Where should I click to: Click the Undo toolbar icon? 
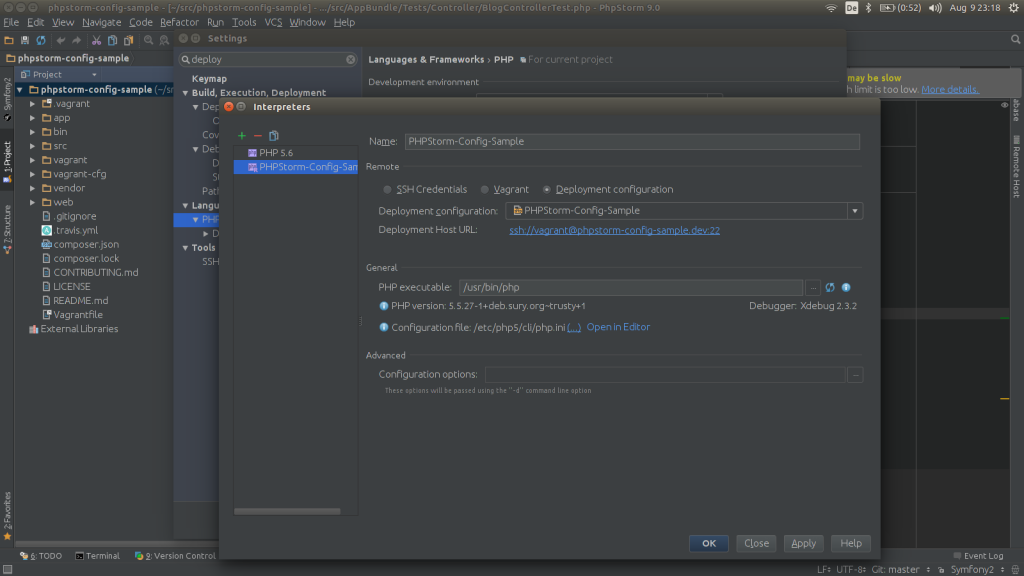[61, 40]
